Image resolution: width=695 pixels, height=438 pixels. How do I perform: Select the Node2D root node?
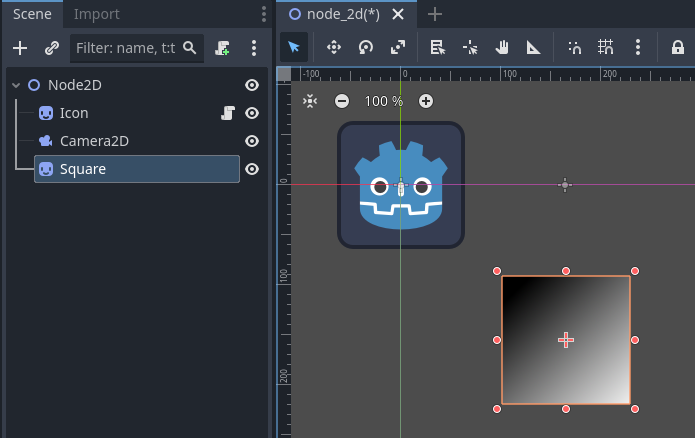(74, 85)
